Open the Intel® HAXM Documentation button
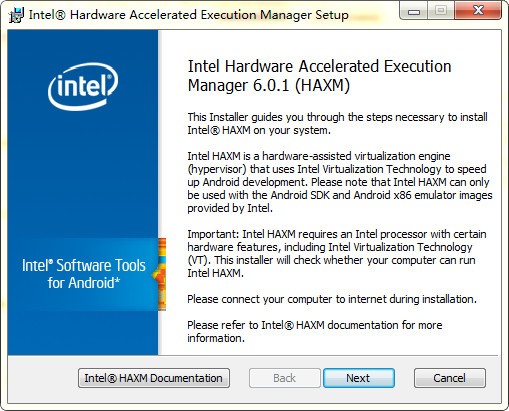Viewport: 509px width, 411px height. [x=154, y=378]
